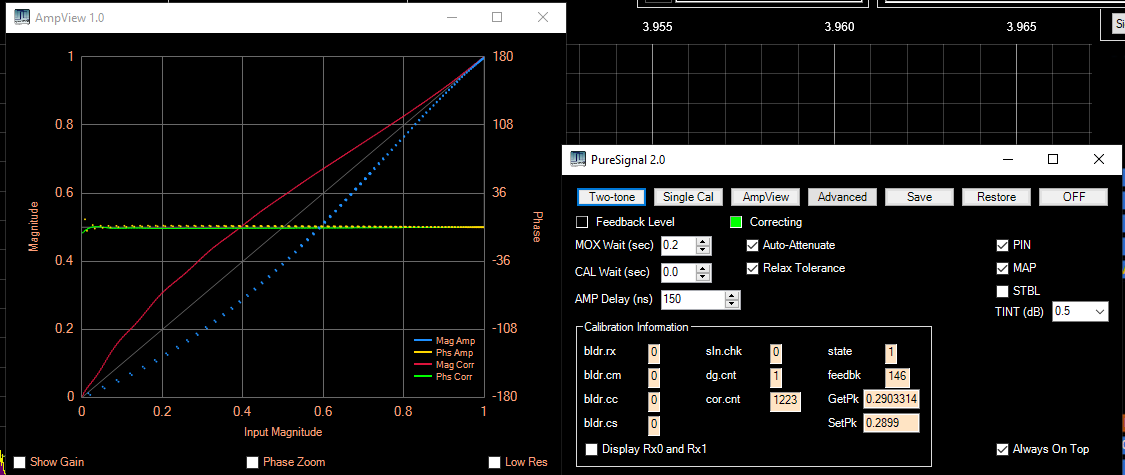1125x475 pixels.
Task: Click the AmpView window title icon
Action: click(20, 18)
